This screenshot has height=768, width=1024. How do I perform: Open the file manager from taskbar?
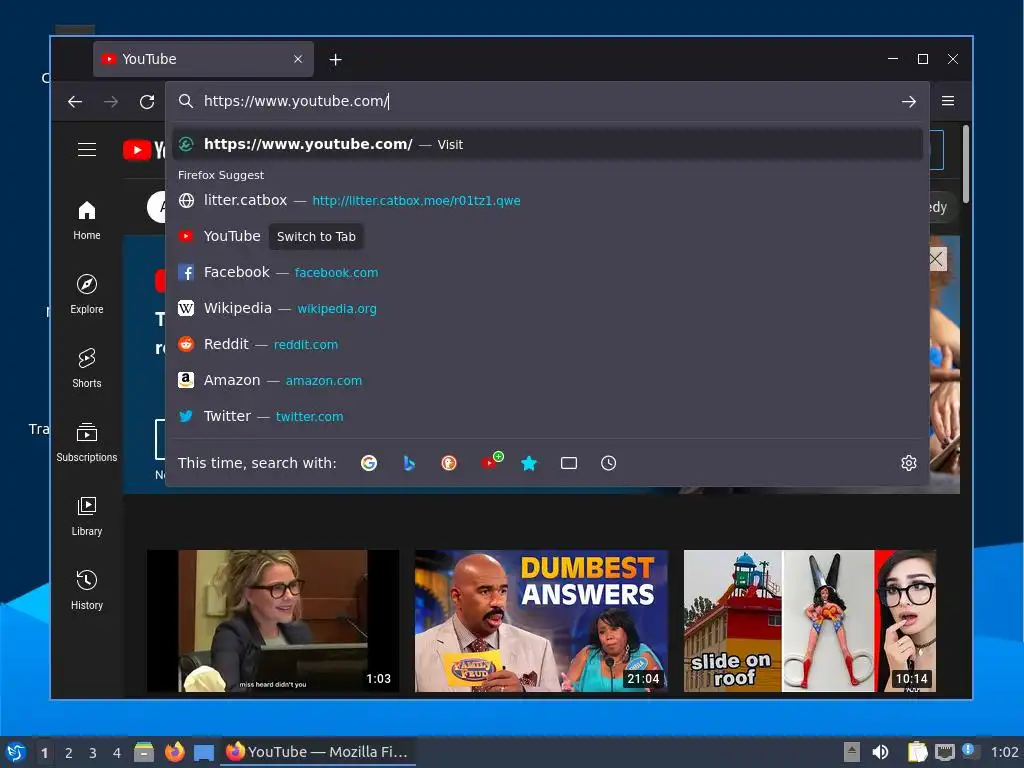(144, 752)
